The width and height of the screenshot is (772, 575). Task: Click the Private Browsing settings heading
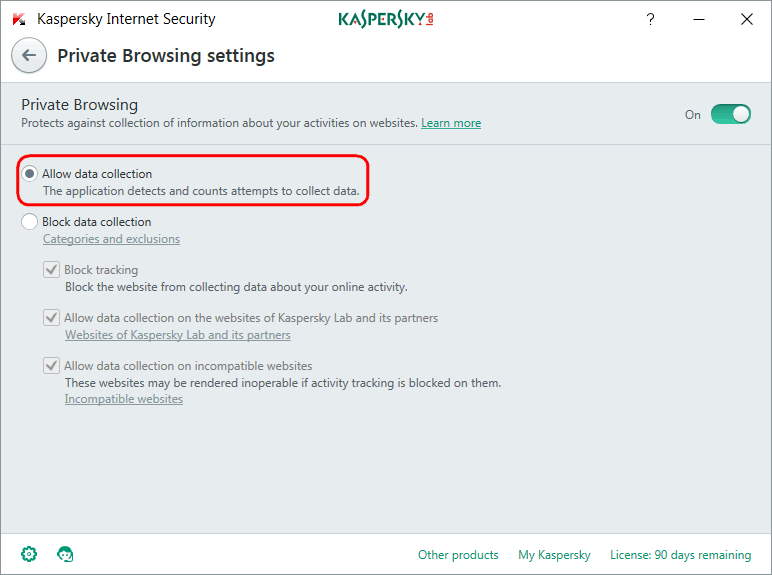pyautogui.click(x=166, y=56)
